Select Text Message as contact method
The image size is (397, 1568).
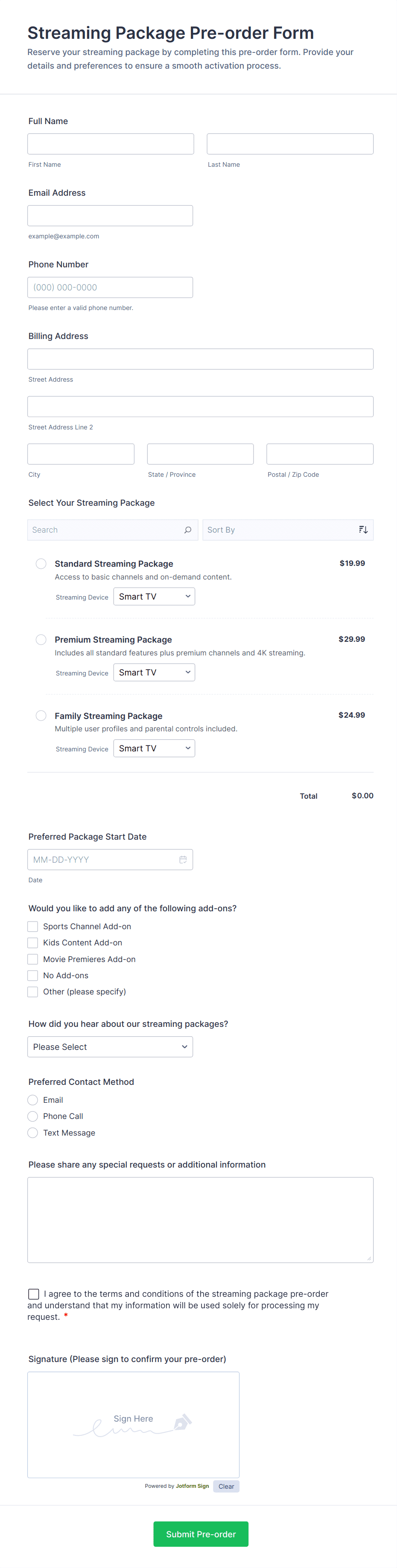(33, 1133)
